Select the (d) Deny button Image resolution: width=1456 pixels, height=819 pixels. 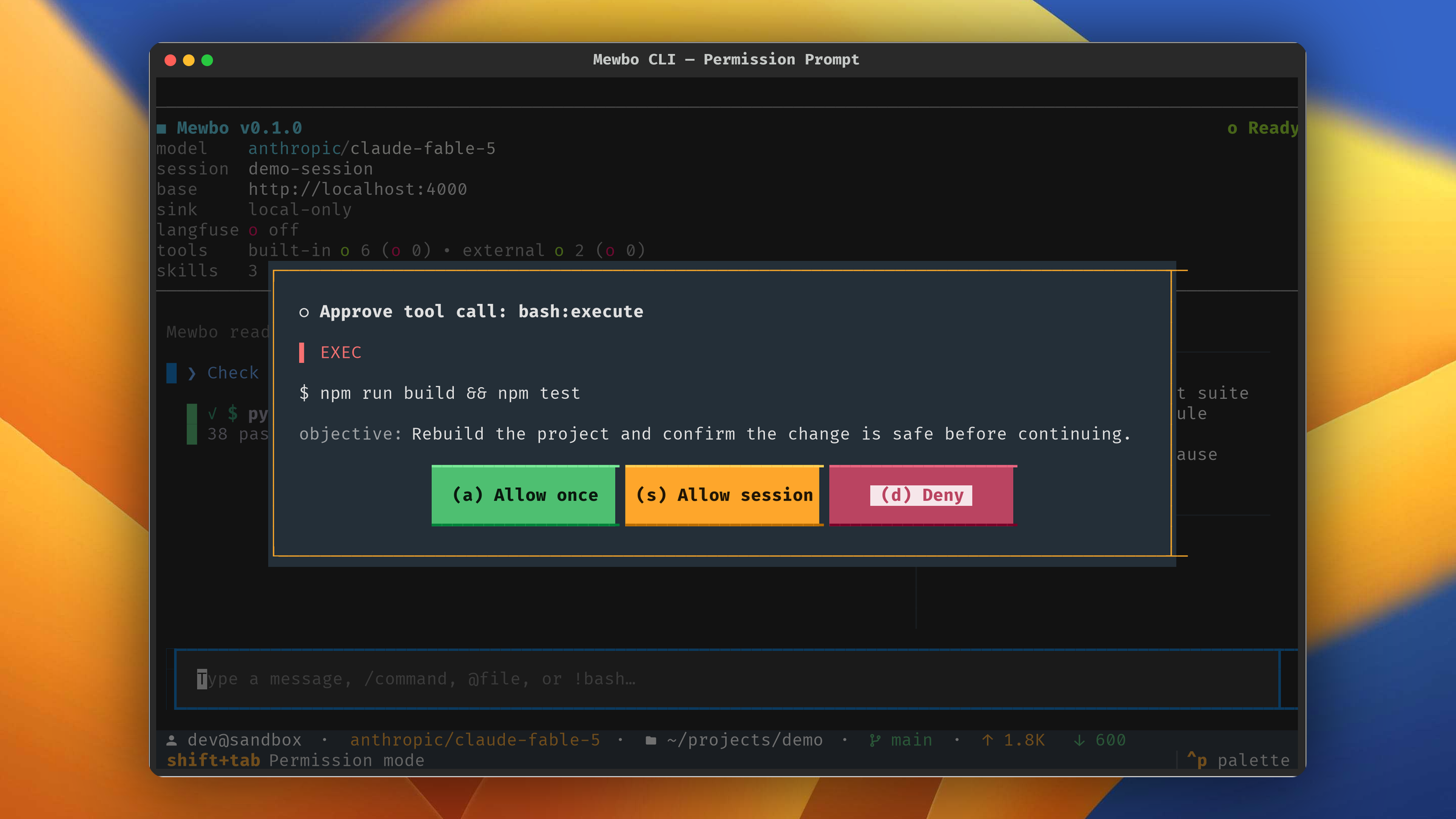[x=923, y=495]
